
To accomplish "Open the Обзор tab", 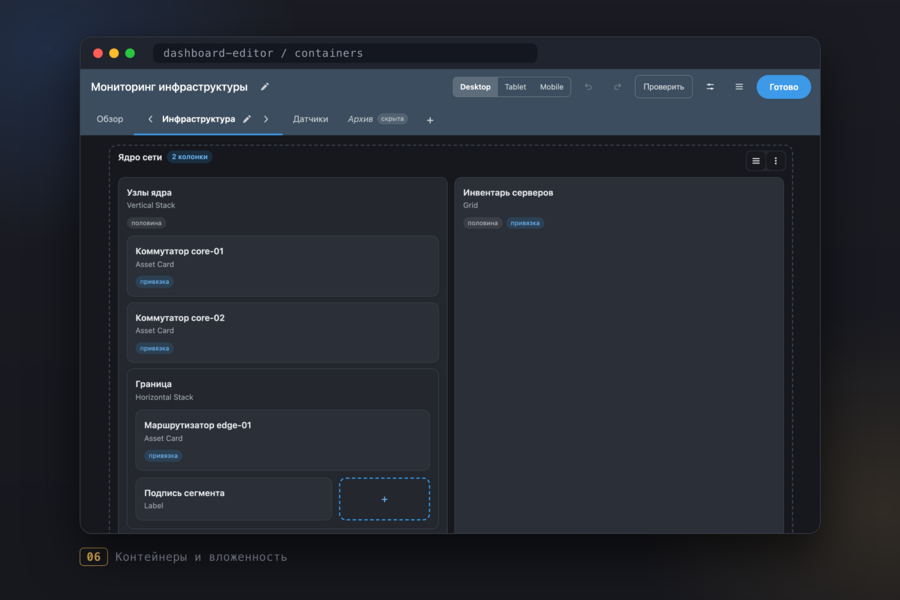I will pyautogui.click(x=110, y=119).
